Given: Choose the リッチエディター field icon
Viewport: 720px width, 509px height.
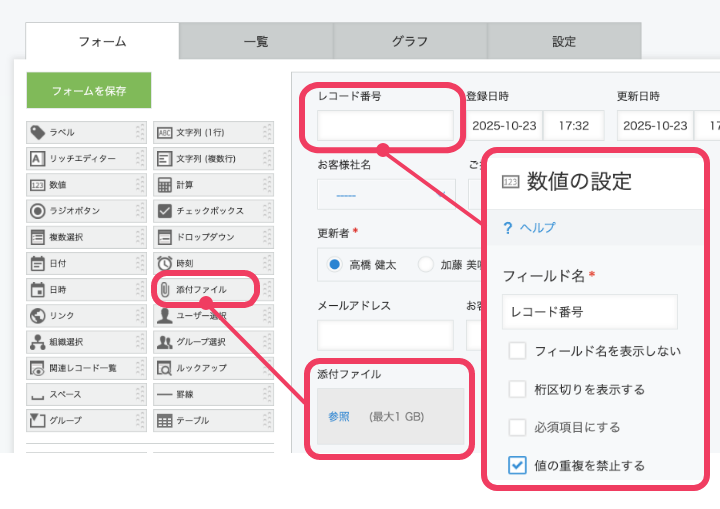Looking at the screenshot, I should click(37, 158).
